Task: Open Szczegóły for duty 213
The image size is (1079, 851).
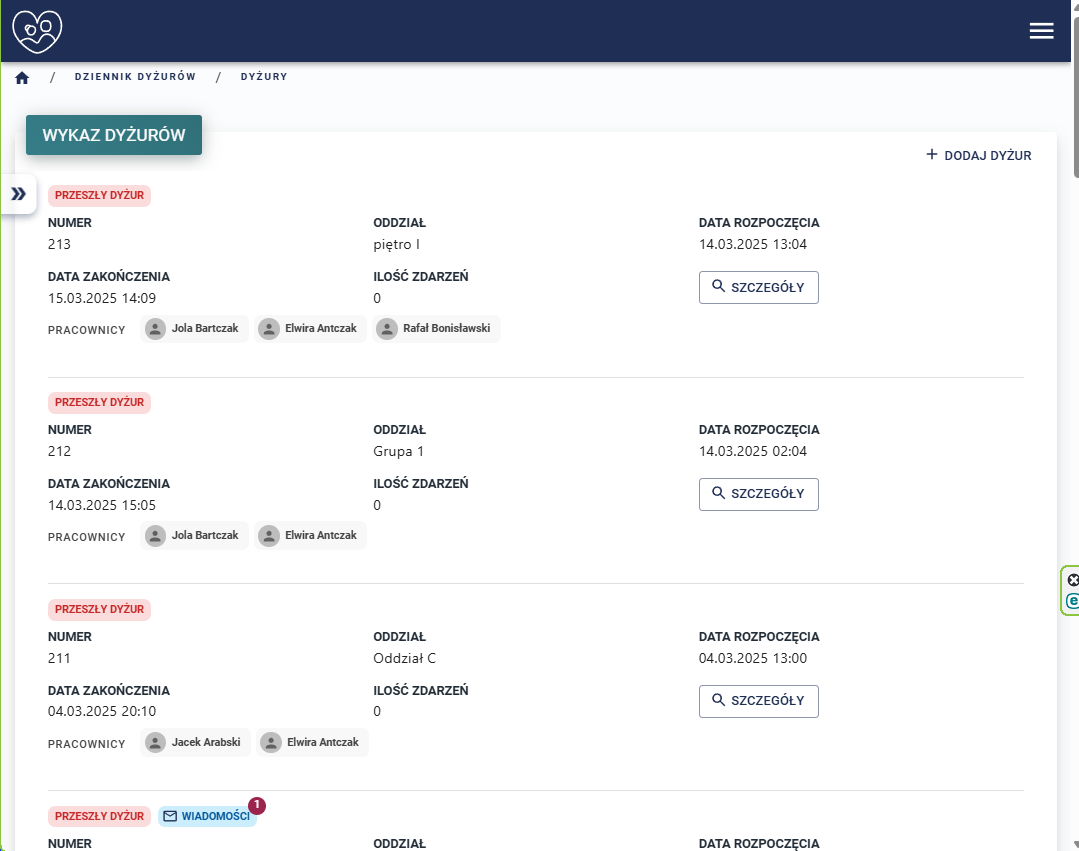Action: tap(758, 287)
